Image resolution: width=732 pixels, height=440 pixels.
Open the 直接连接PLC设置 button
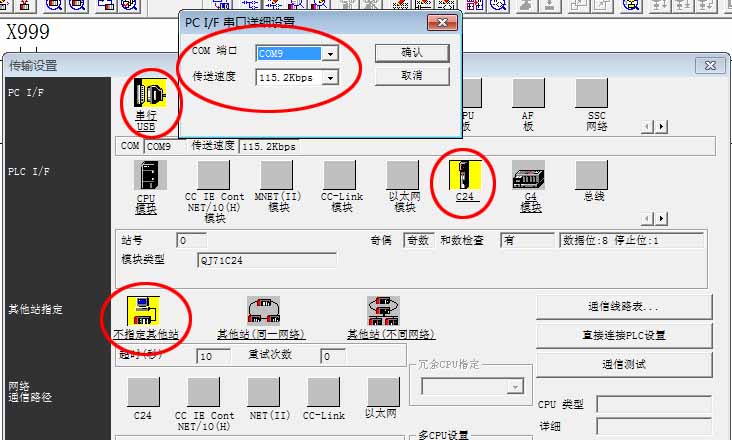(624, 335)
